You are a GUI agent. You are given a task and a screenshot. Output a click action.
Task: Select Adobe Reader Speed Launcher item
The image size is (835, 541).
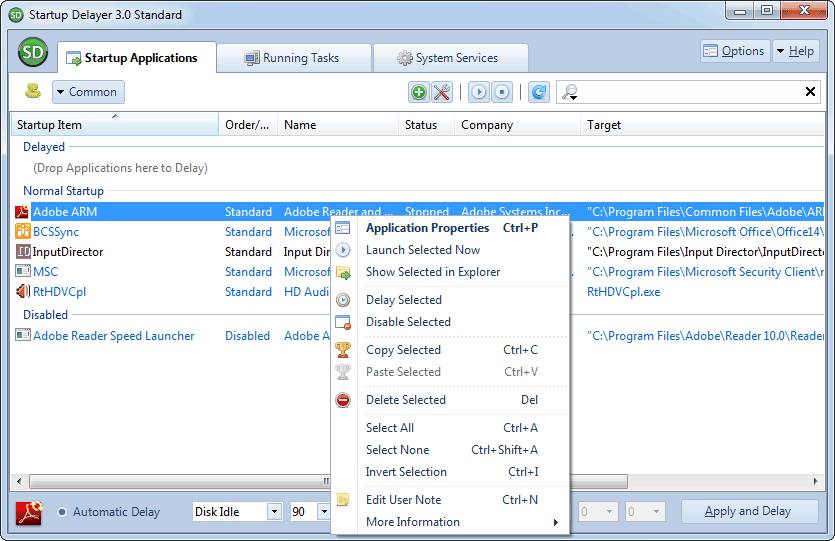pos(113,335)
